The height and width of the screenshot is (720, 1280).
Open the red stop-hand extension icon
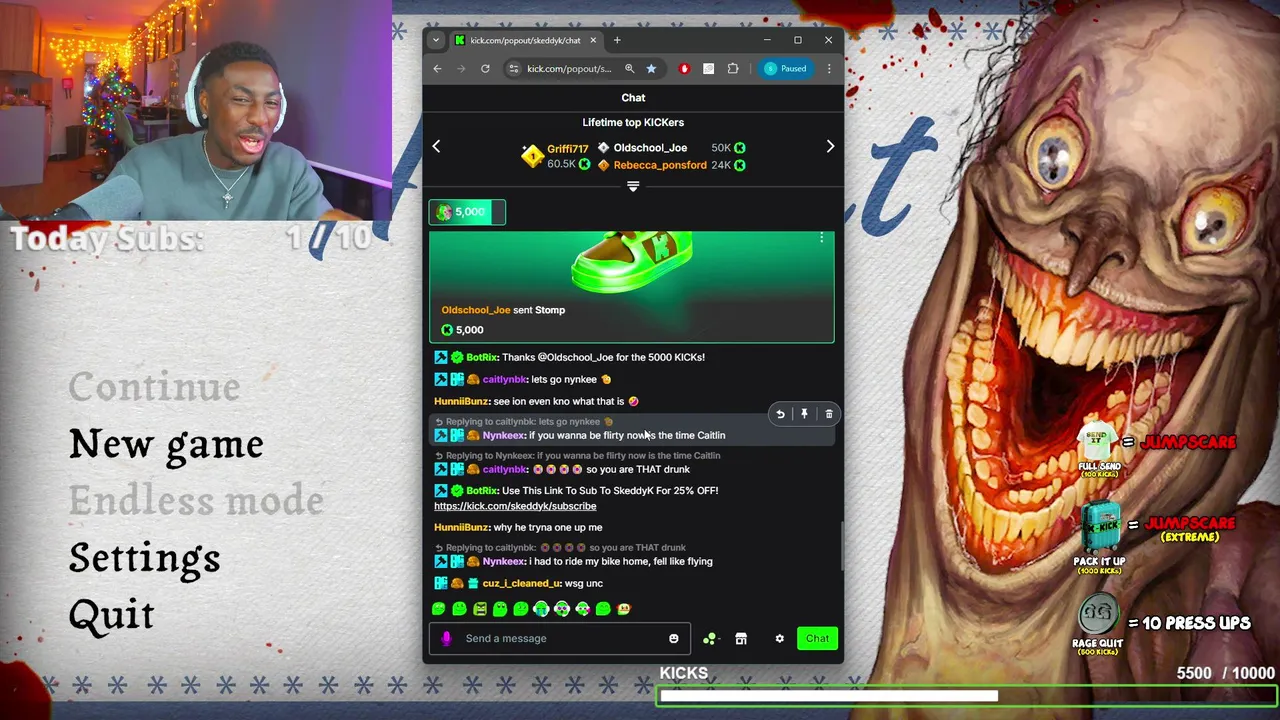tap(684, 69)
